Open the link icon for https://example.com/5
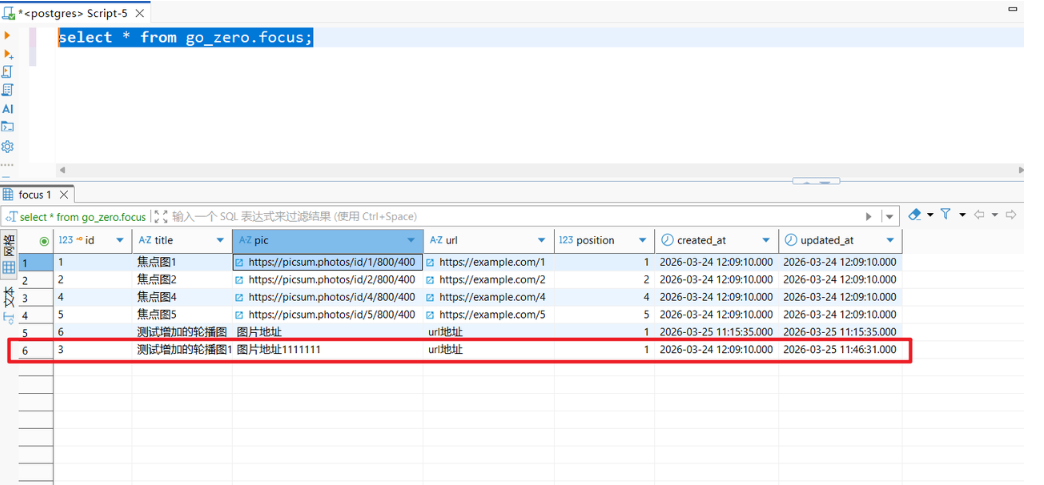 coord(430,314)
